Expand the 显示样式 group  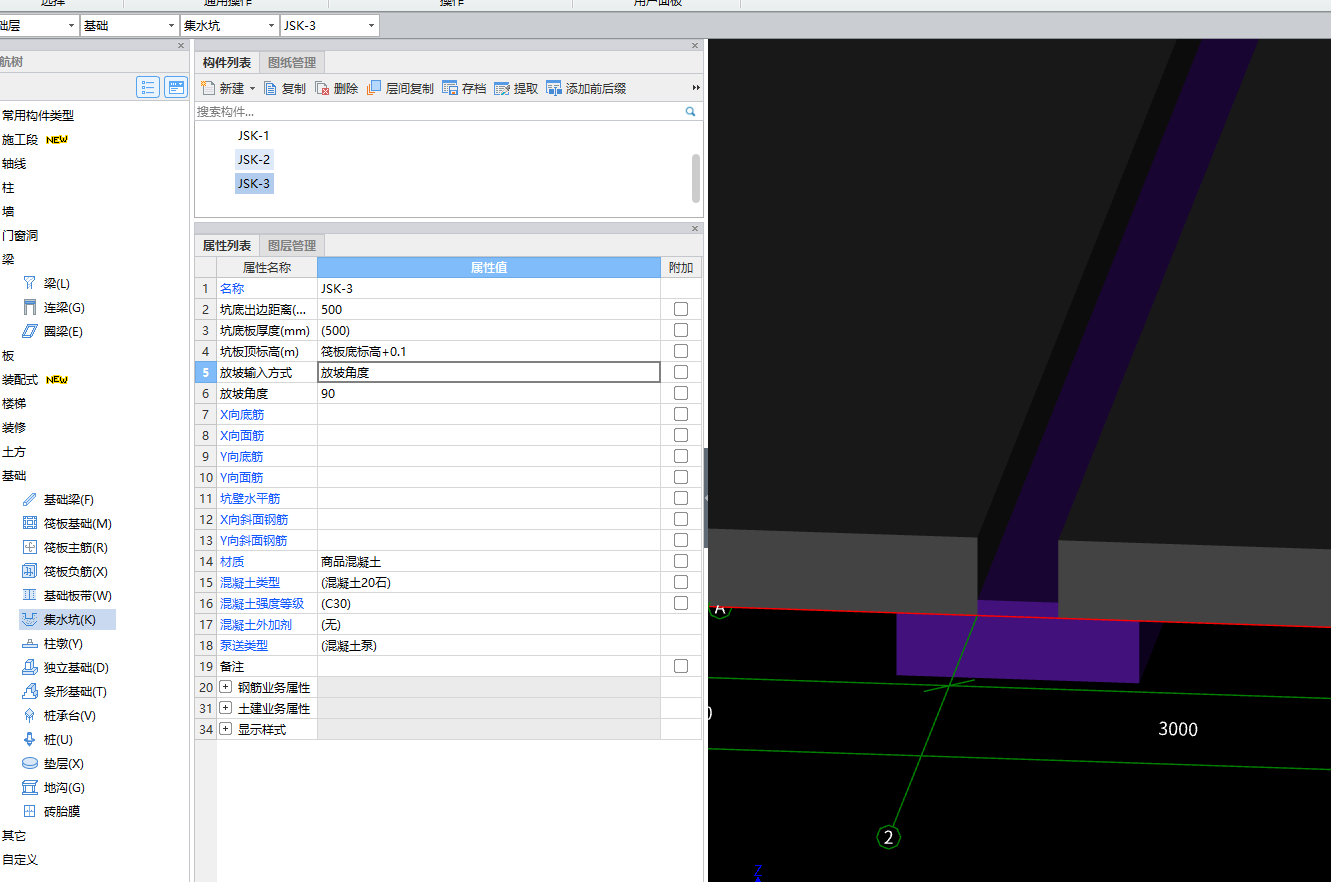click(225, 729)
